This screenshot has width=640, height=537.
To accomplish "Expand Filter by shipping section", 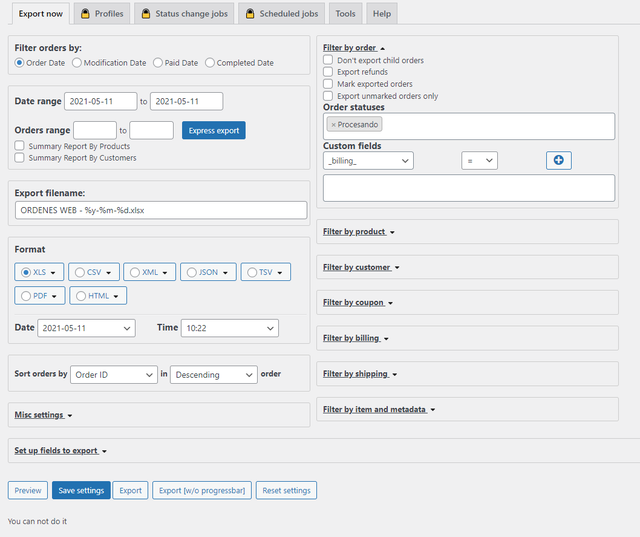I will coord(360,374).
